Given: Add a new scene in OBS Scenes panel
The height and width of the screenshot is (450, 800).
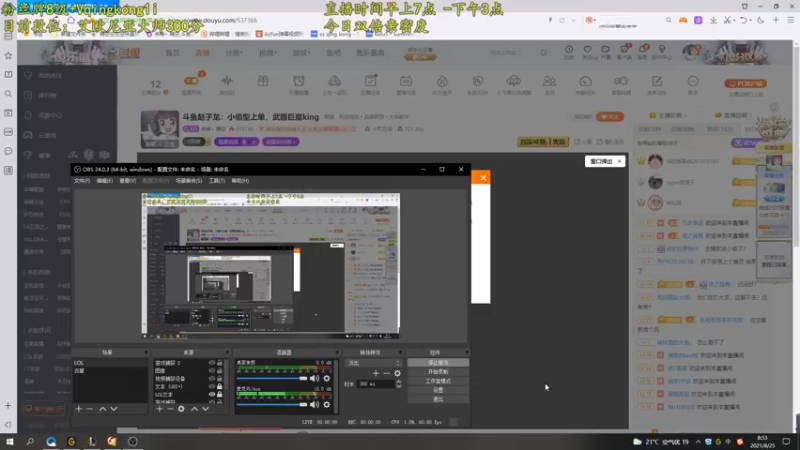Looking at the screenshot, I should coord(79,409).
